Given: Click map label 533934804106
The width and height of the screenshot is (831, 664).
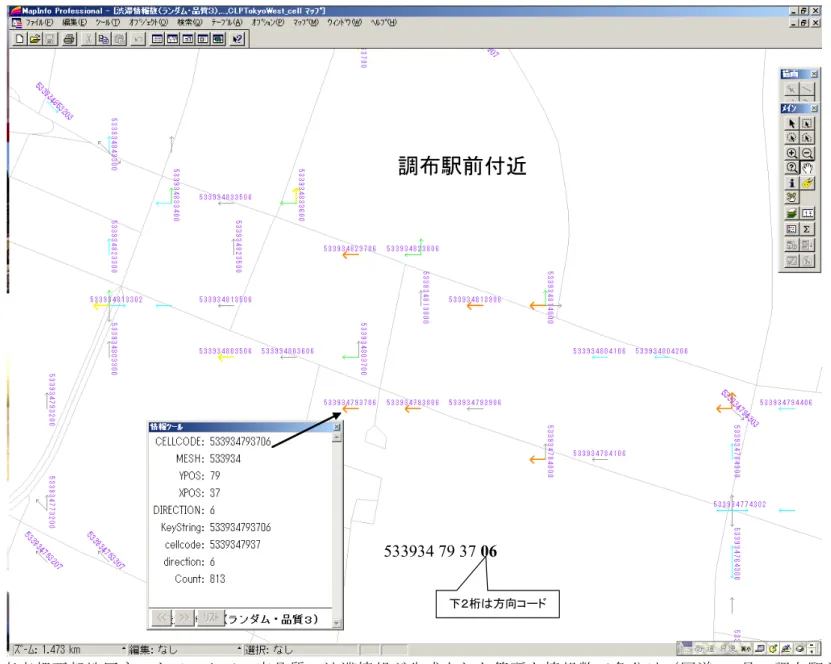Looking at the screenshot, I should [599, 351].
